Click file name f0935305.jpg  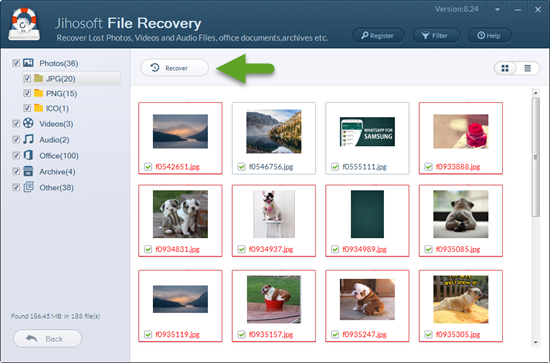[458, 334]
